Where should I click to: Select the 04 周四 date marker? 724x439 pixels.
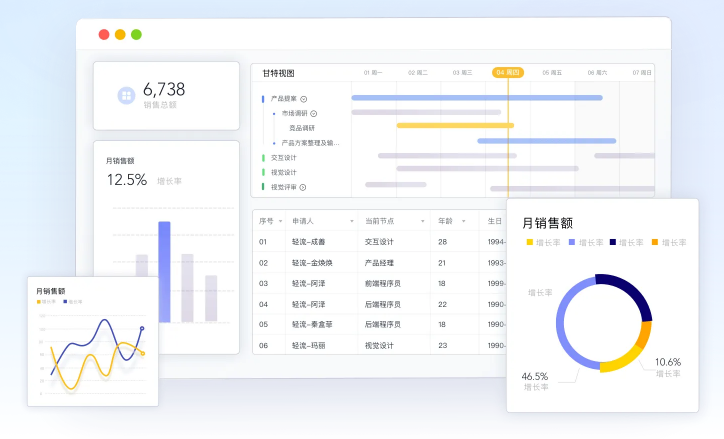click(x=508, y=73)
